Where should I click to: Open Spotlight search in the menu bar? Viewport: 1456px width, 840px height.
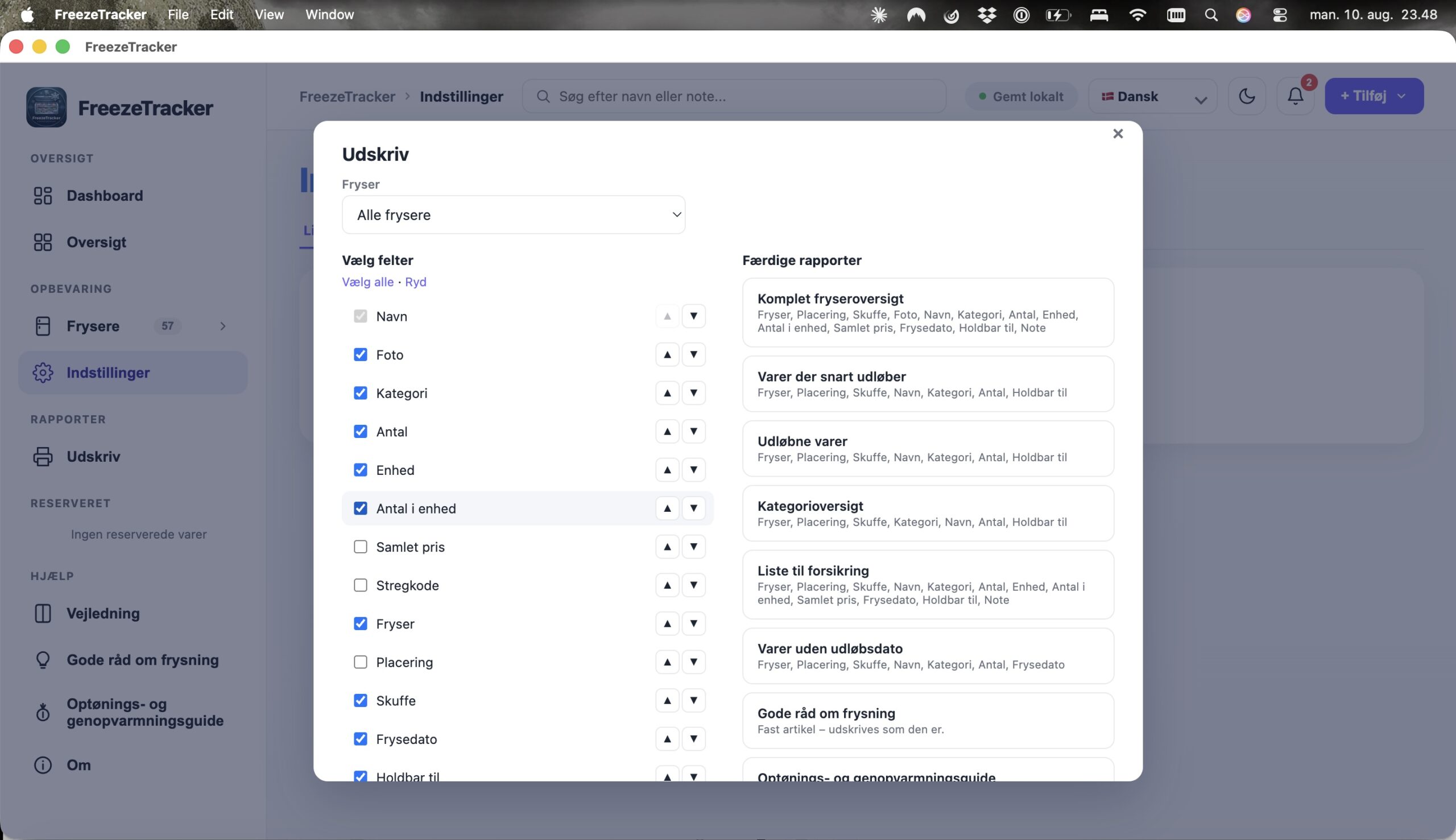(x=1211, y=14)
